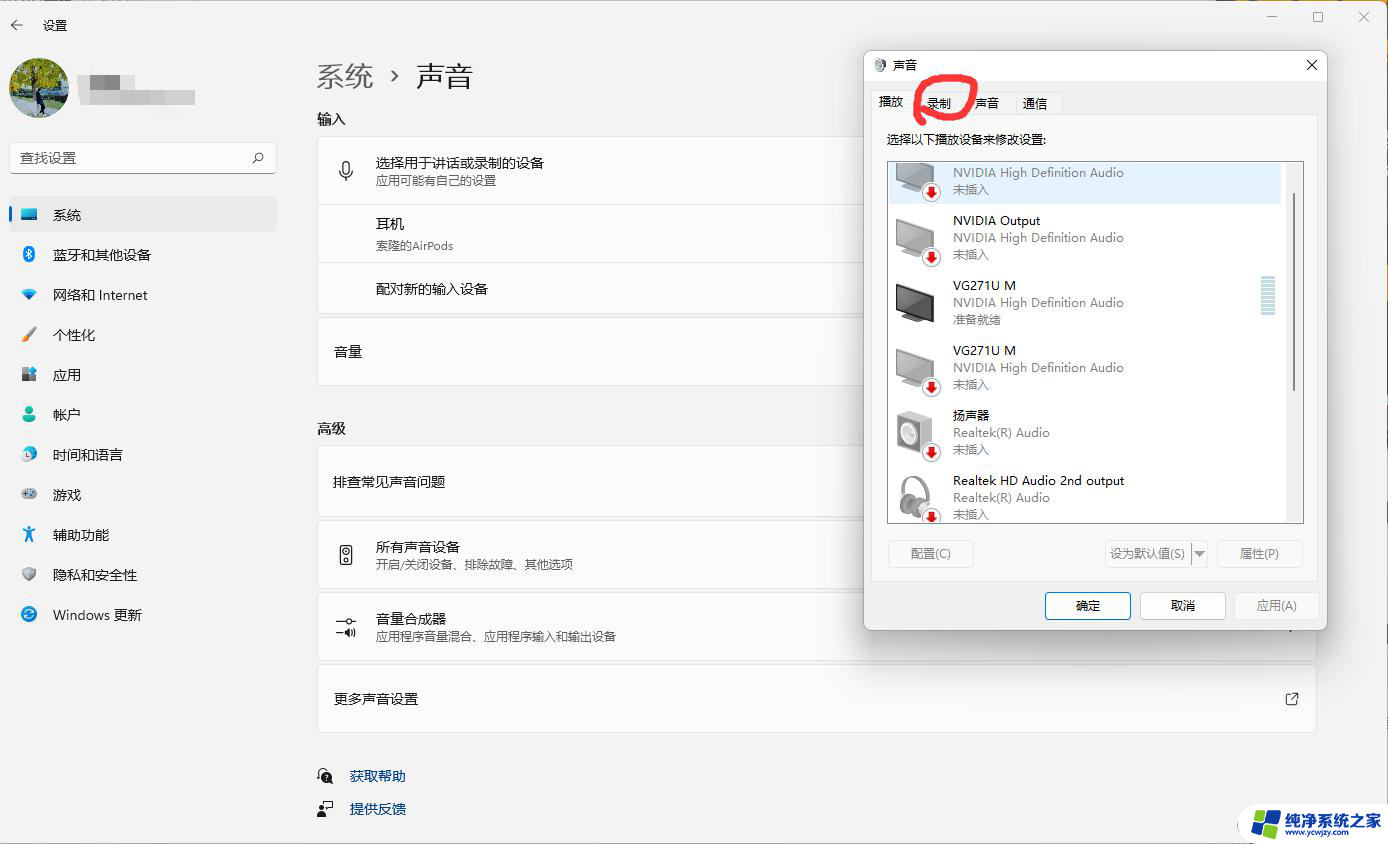Open 隐私和安全性 settings
This screenshot has width=1388, height=844.
tap(143, 575)
